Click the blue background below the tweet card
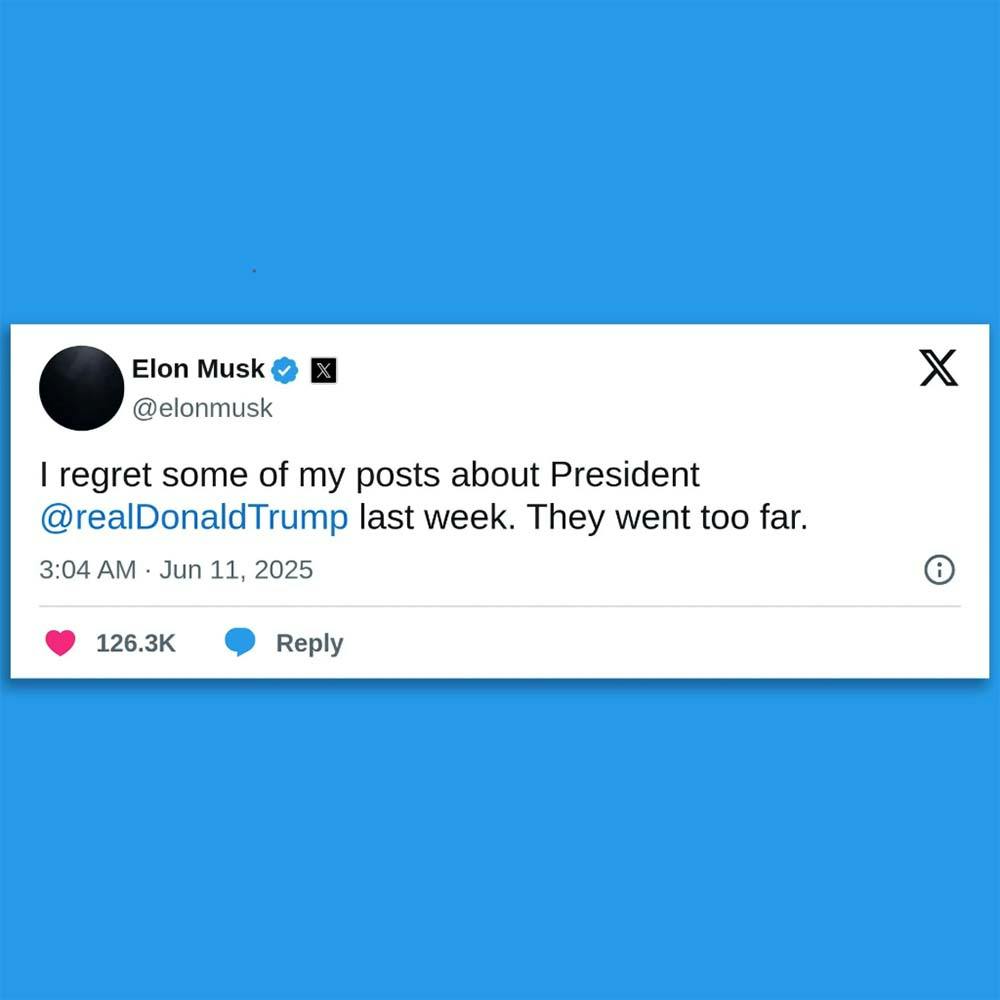1000x1000 pixels. tap(500, 842)
